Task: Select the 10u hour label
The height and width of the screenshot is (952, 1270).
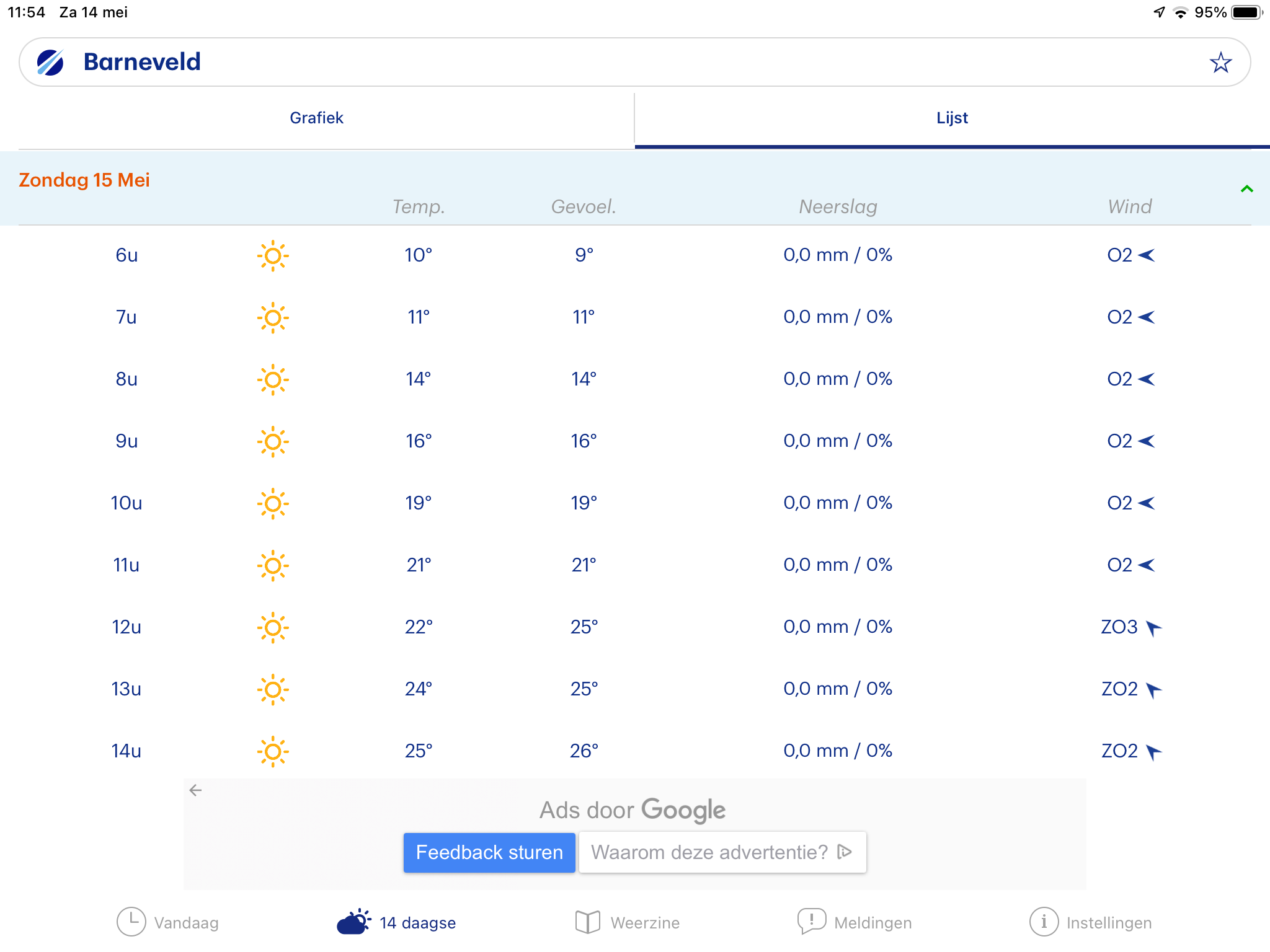Action: pos(127,503)
